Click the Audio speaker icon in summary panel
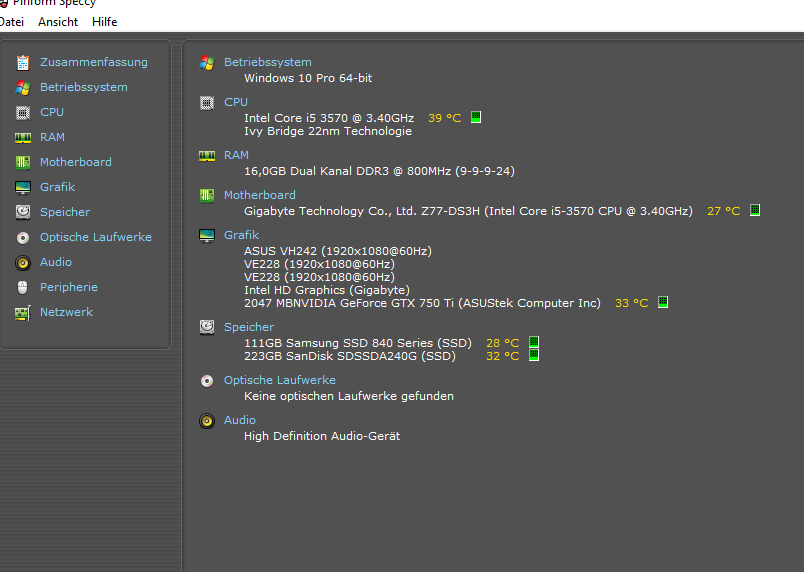The height and width of the screenshot is (572, 804). tap(207, 421)
